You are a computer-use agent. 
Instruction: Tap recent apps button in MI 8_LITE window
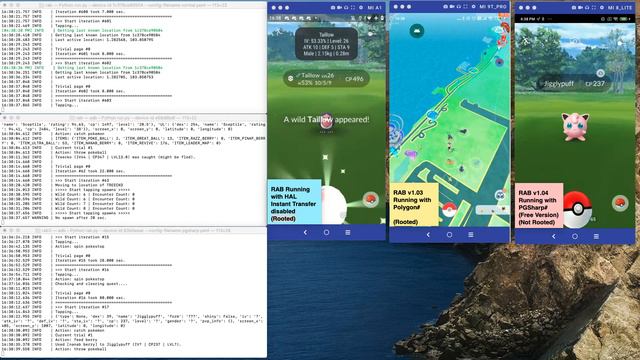[596, 236]
